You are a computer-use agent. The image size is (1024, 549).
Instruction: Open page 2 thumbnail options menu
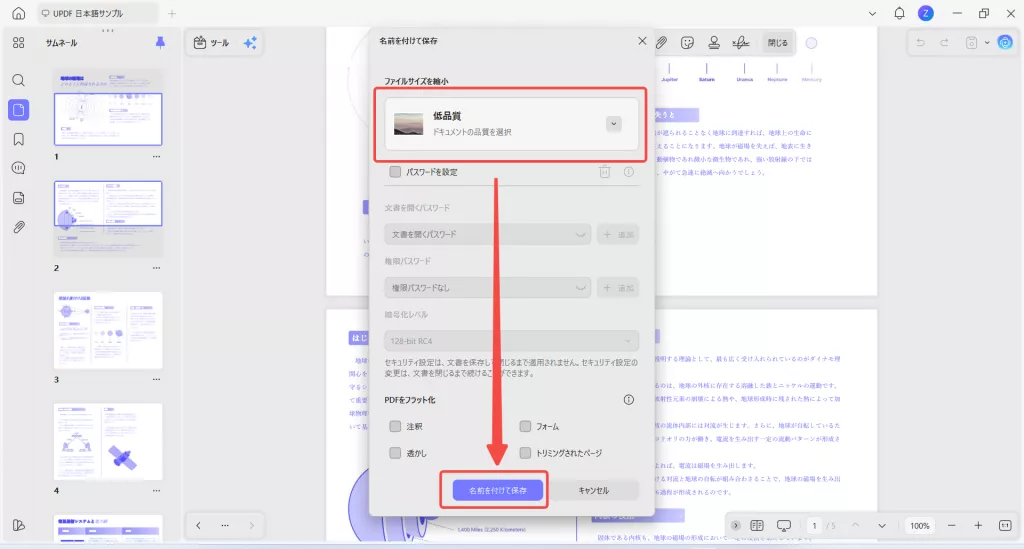pyautogui.click(x=156, y=268)
